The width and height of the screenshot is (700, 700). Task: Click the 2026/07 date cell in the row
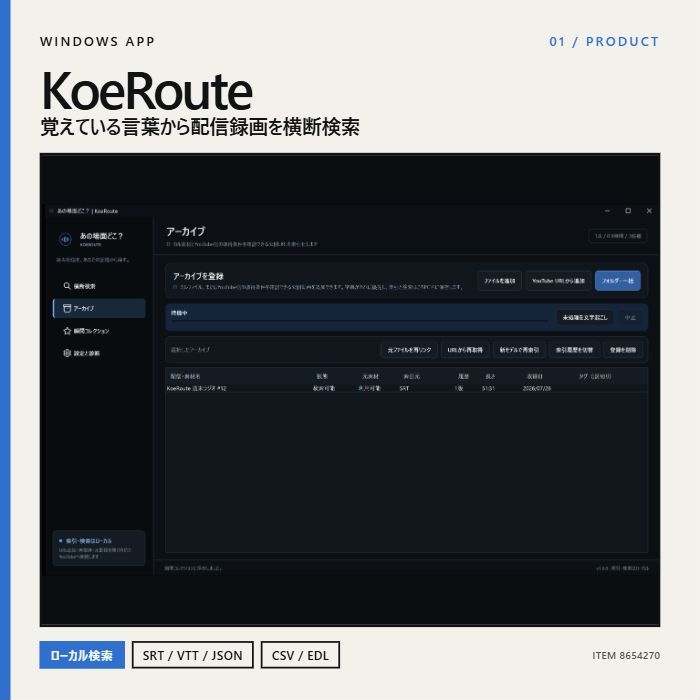537,388
